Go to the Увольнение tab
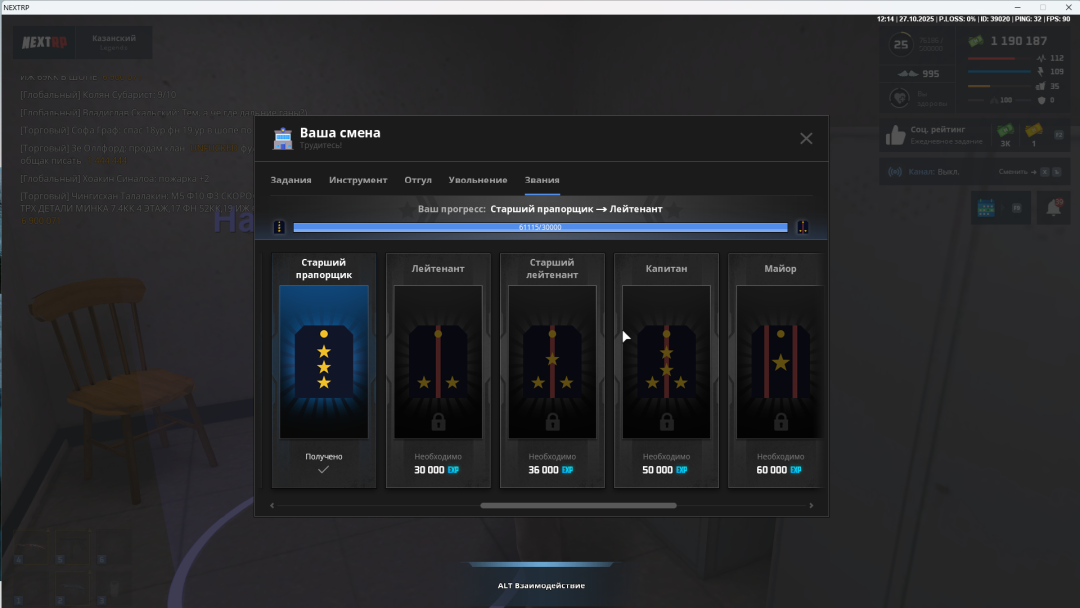 pyautogui.click(x=478, y=180)
